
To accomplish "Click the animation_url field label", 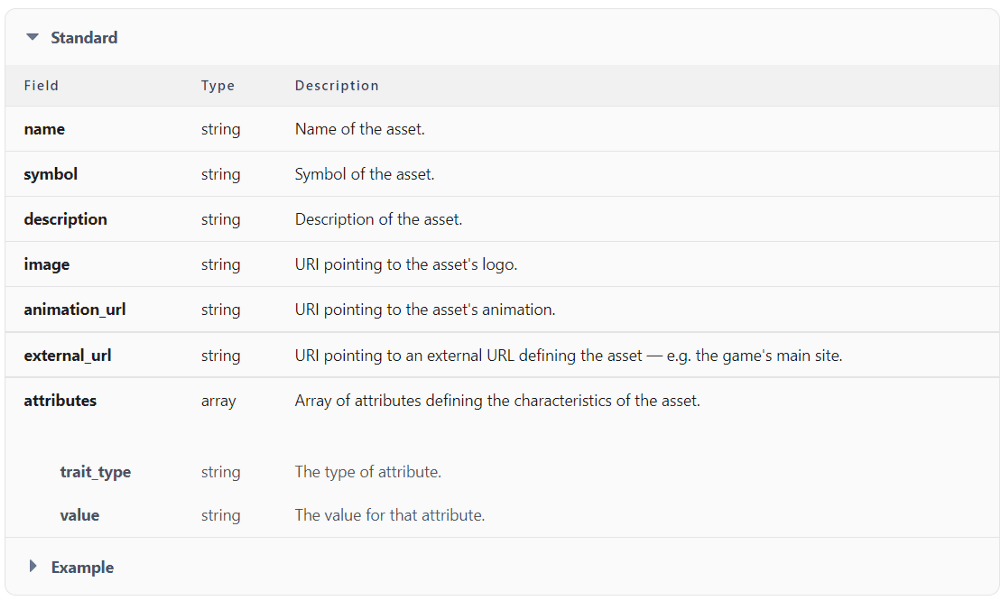I will [75, 309].
